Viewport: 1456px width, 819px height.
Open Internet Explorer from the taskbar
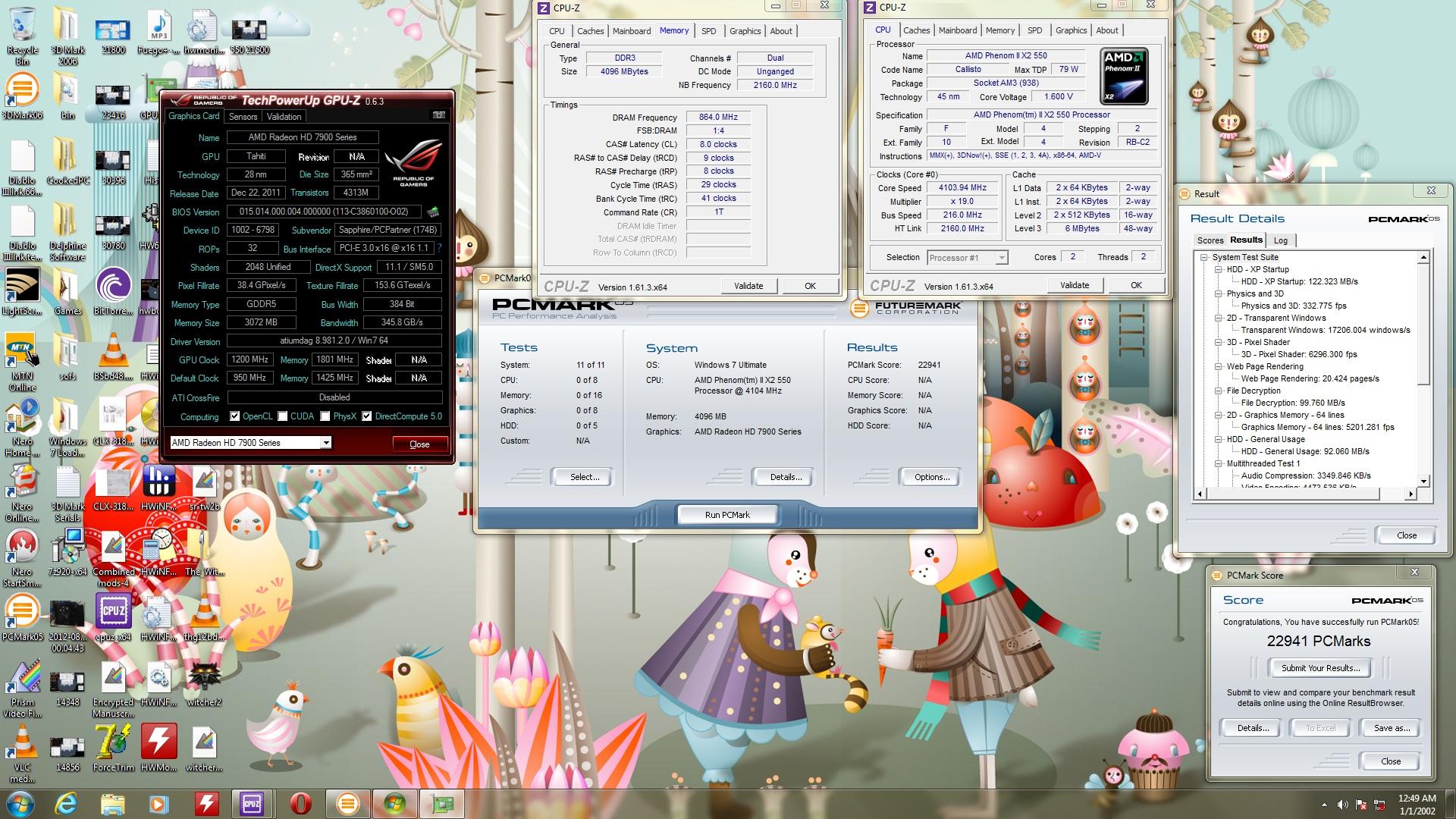[66, 803]
